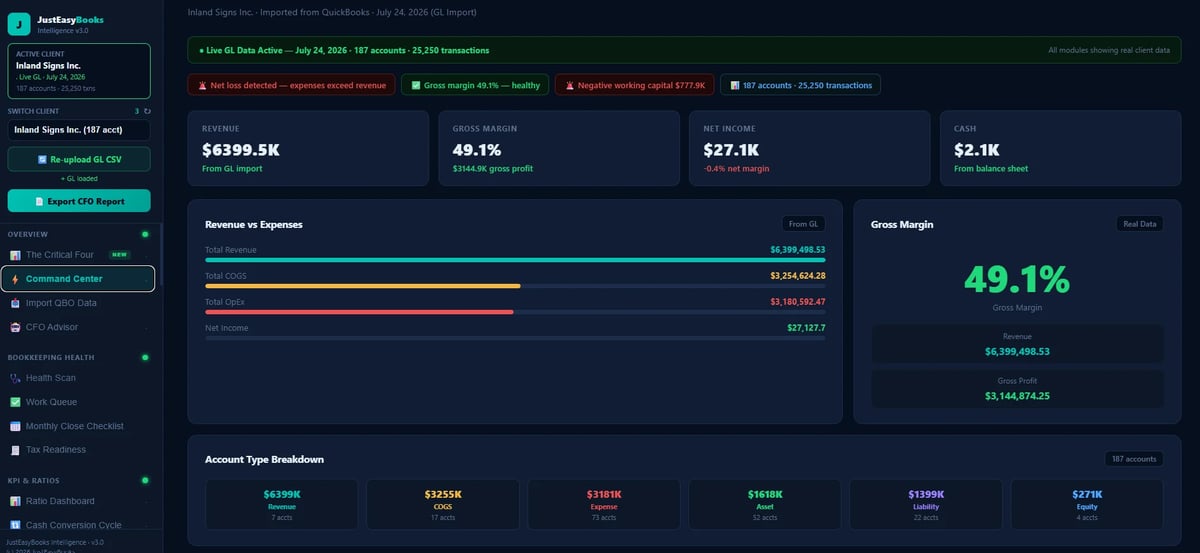The image size is (1200, 553).
Task: Select the $1399K Liability account type card
Action: [926, 504]
